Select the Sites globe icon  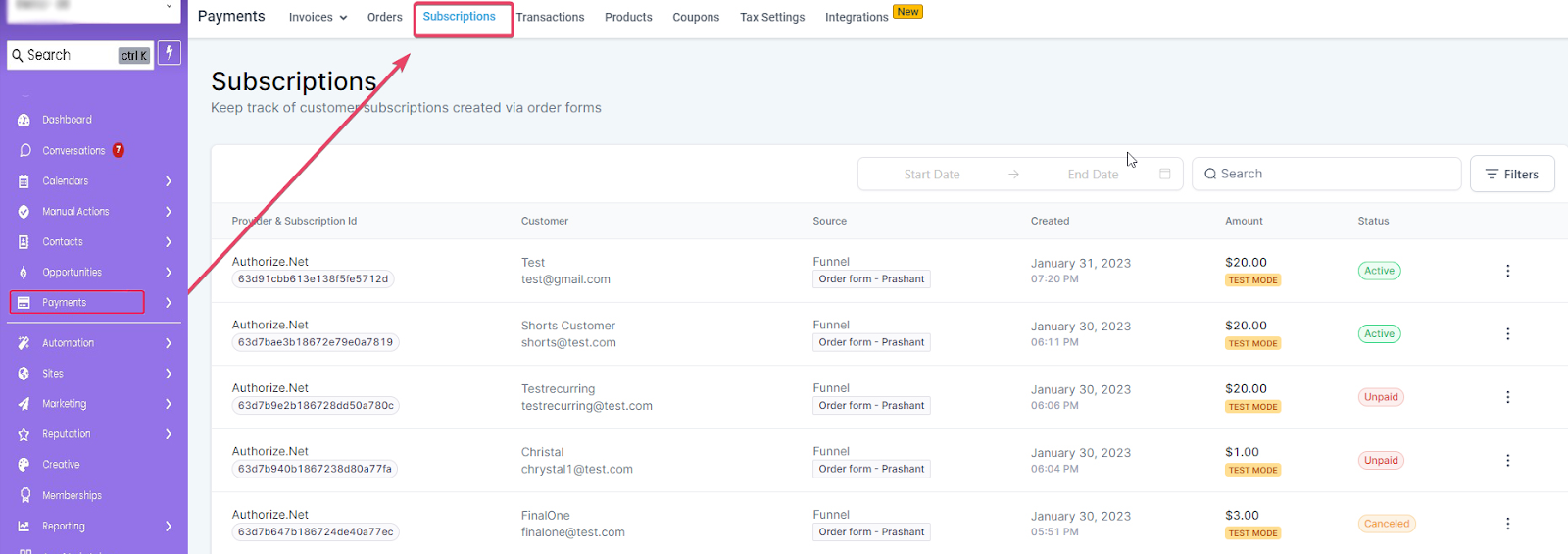(x=24, y=374)
